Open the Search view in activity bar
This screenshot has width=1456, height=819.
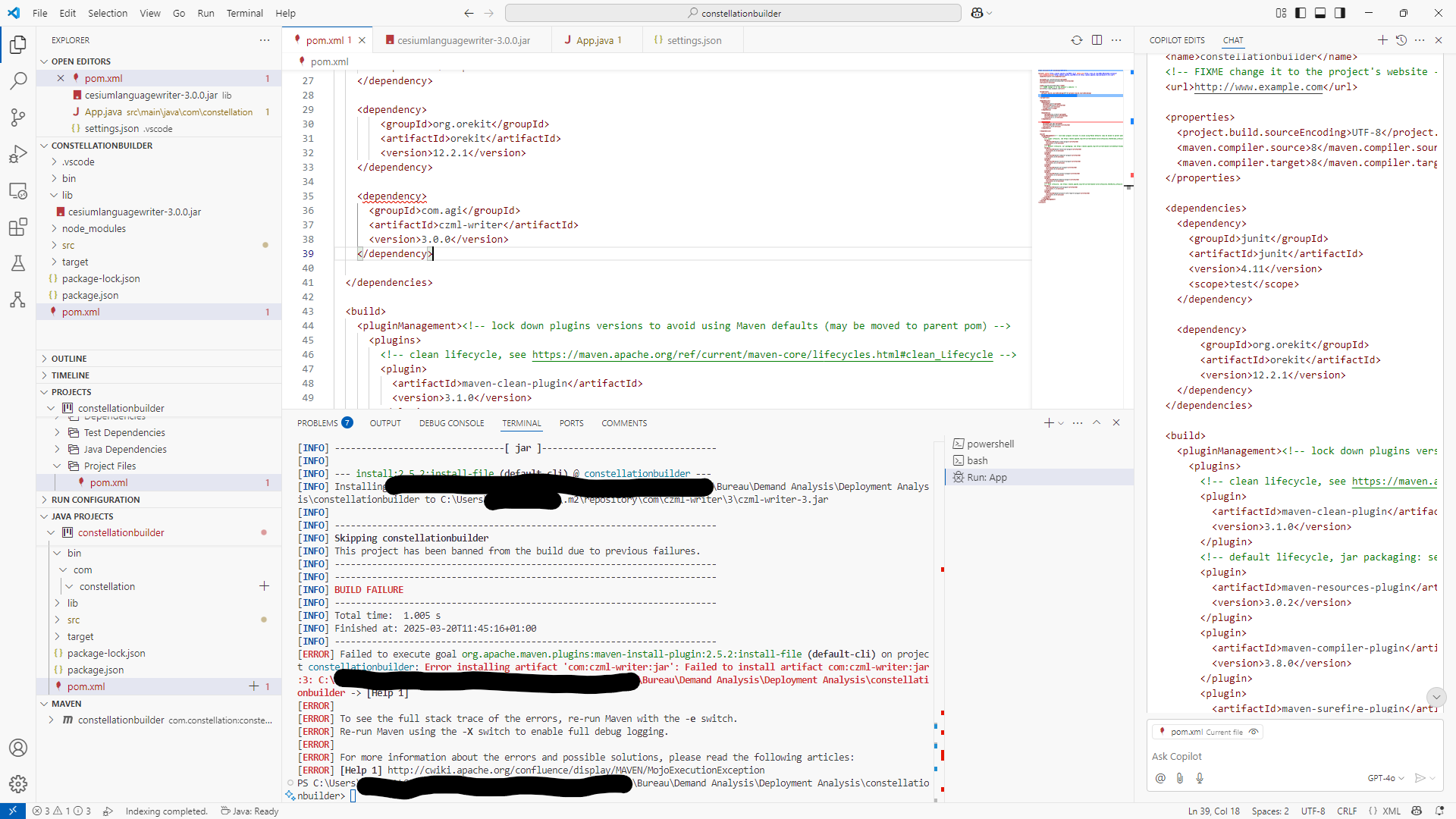pos(18,80)
